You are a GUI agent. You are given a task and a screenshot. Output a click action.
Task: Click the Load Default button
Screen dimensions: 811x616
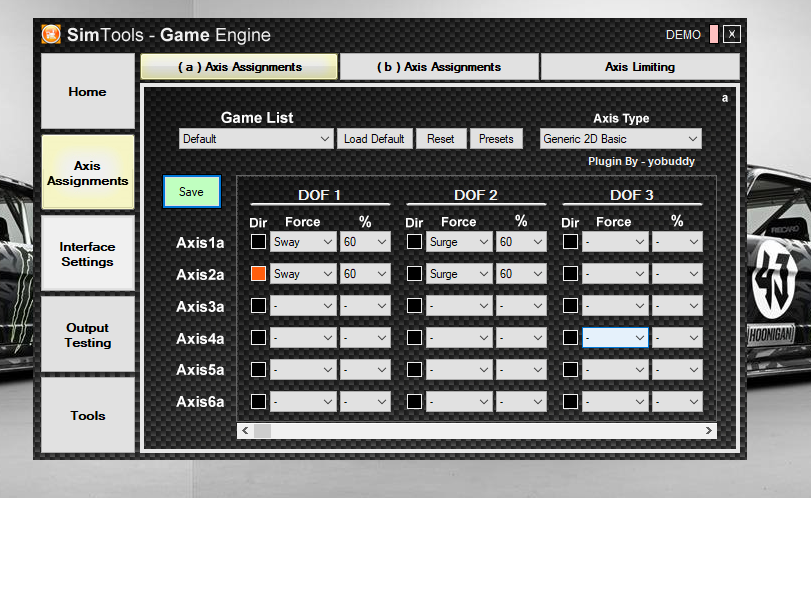(374, 139)
